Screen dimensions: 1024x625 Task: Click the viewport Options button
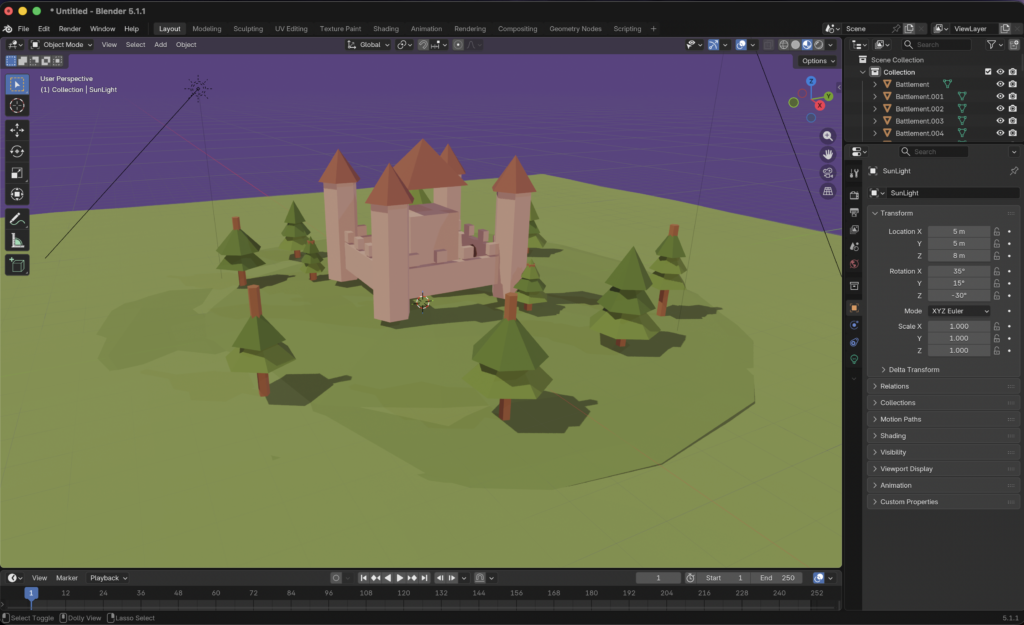coord(817,61)
